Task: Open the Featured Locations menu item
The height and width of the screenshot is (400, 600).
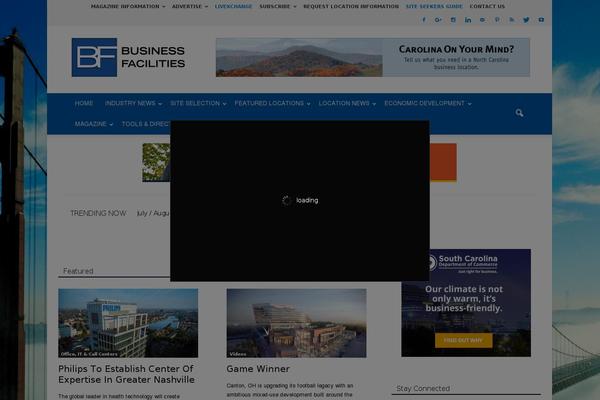Action: pos(269,103)
